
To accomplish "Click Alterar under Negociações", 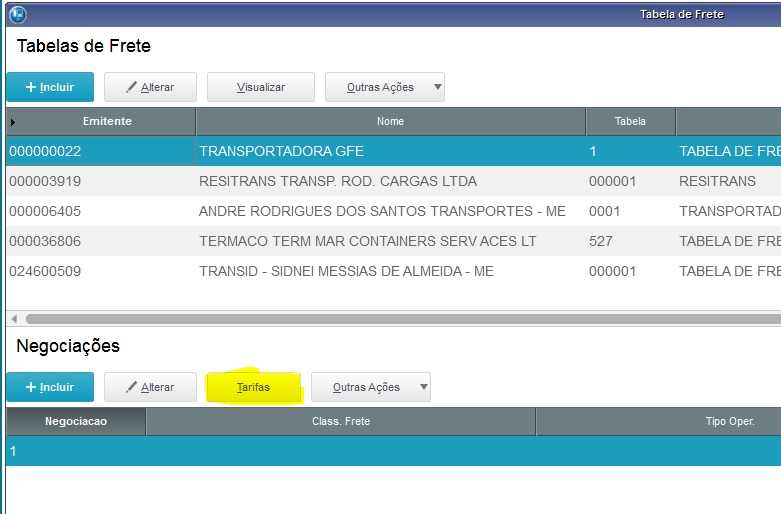I will click(150, 387).
